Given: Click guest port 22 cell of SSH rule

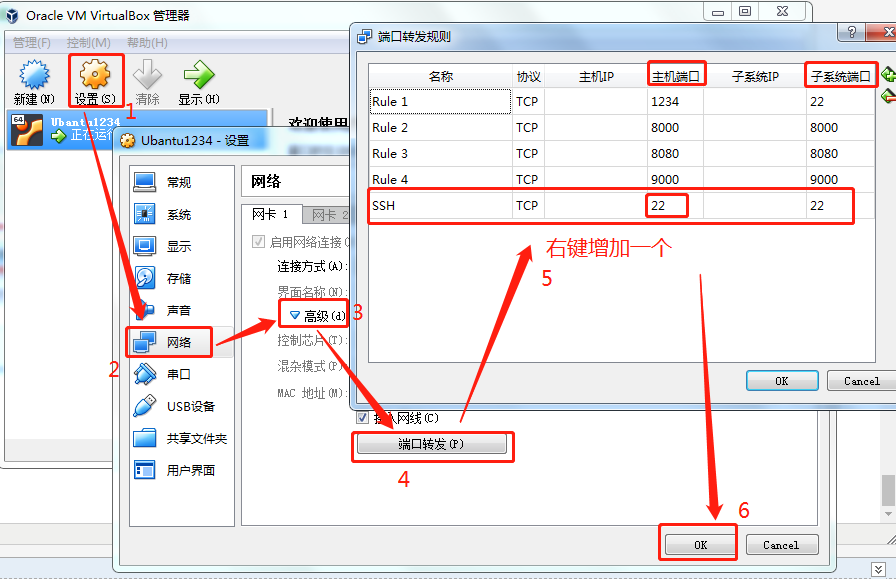Looking at the screenshot, I should [x=840, y=206].
